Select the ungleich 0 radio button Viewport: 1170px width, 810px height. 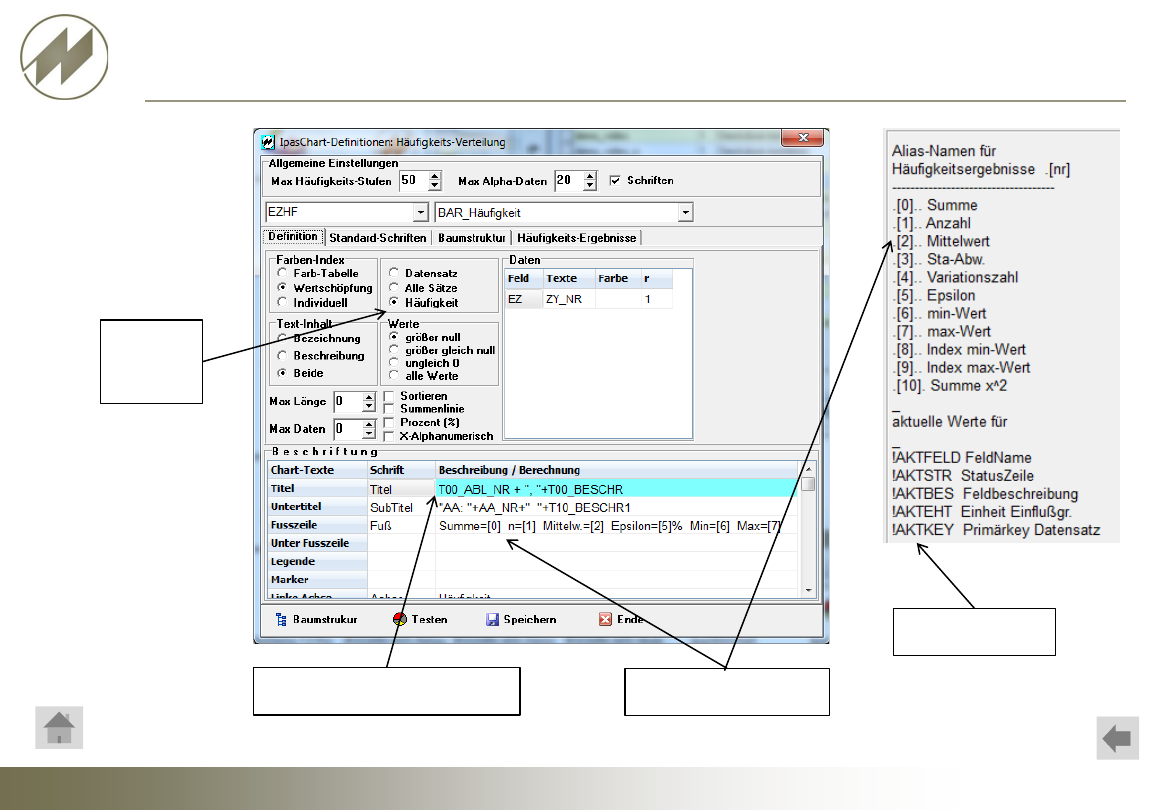click(x=394, y=362)
